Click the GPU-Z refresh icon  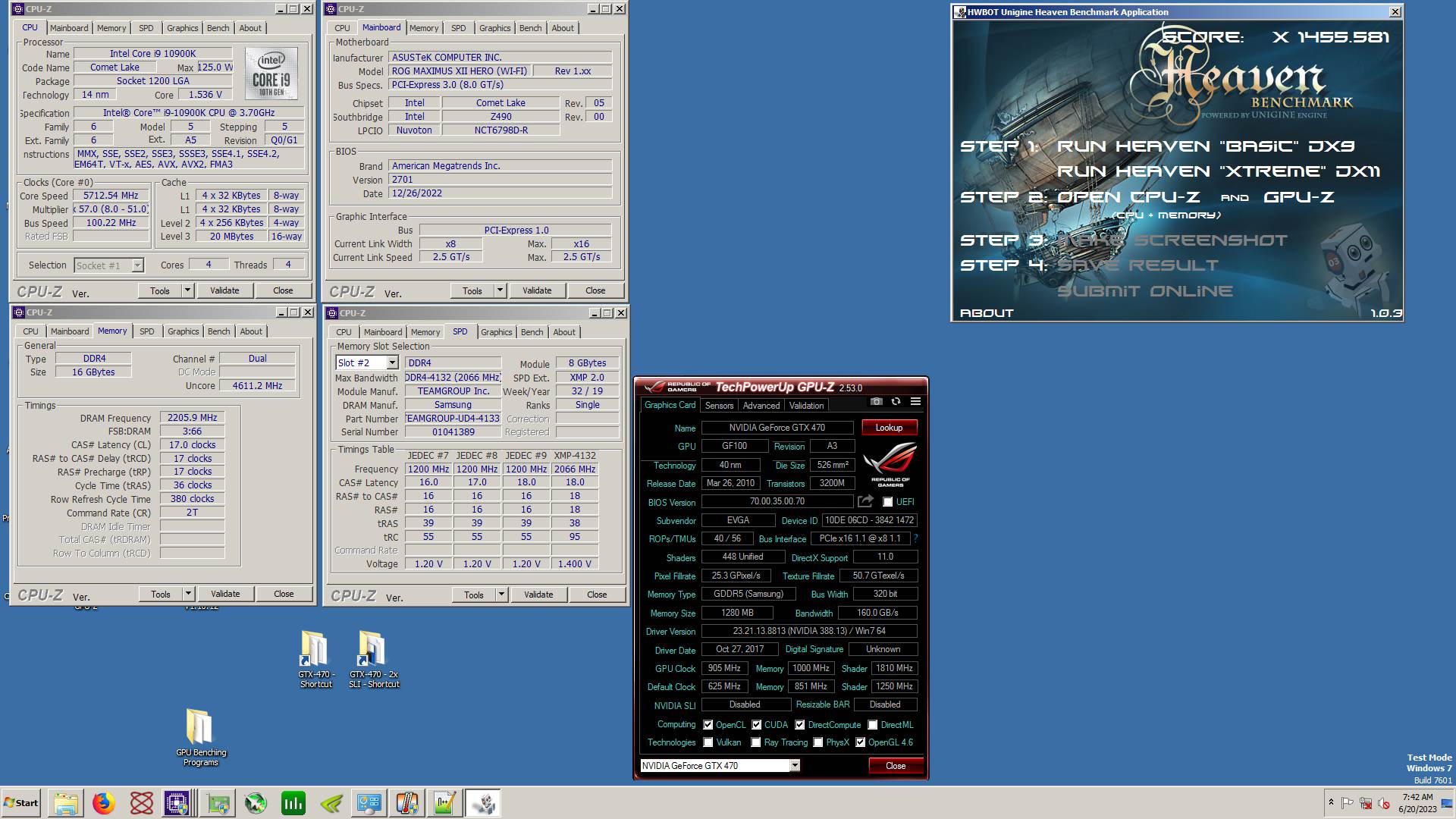(896, 401)
